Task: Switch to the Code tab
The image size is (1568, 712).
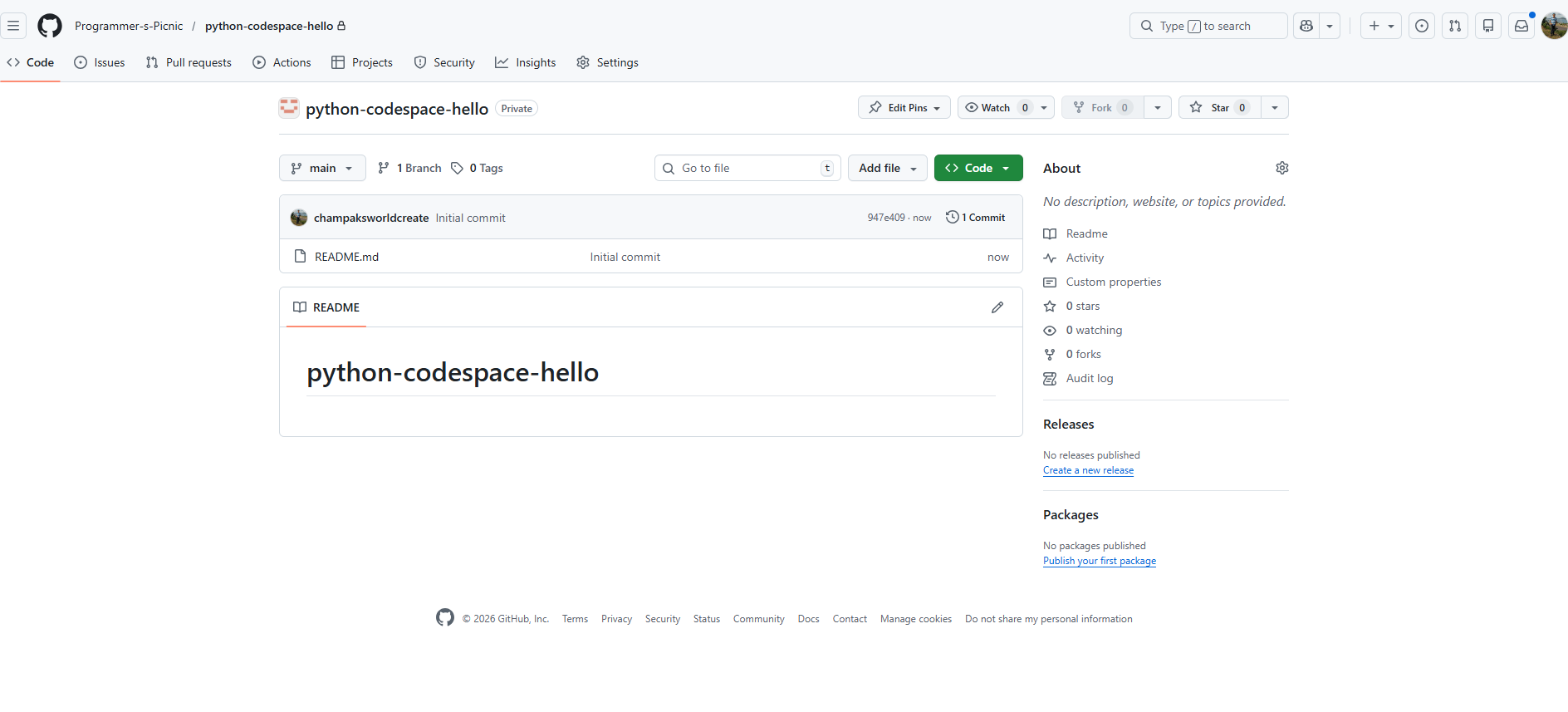Action: tap(31, 62)
